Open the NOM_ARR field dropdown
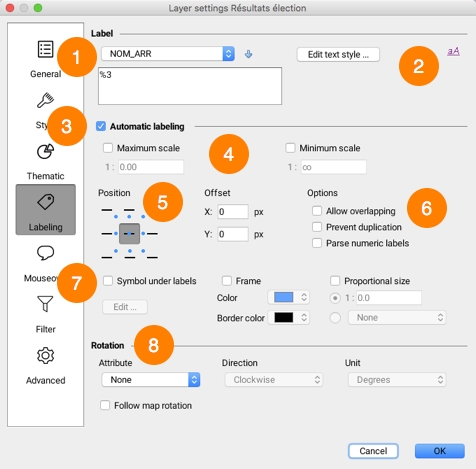The width and height of the screenshot is (476, 469). 168,54
